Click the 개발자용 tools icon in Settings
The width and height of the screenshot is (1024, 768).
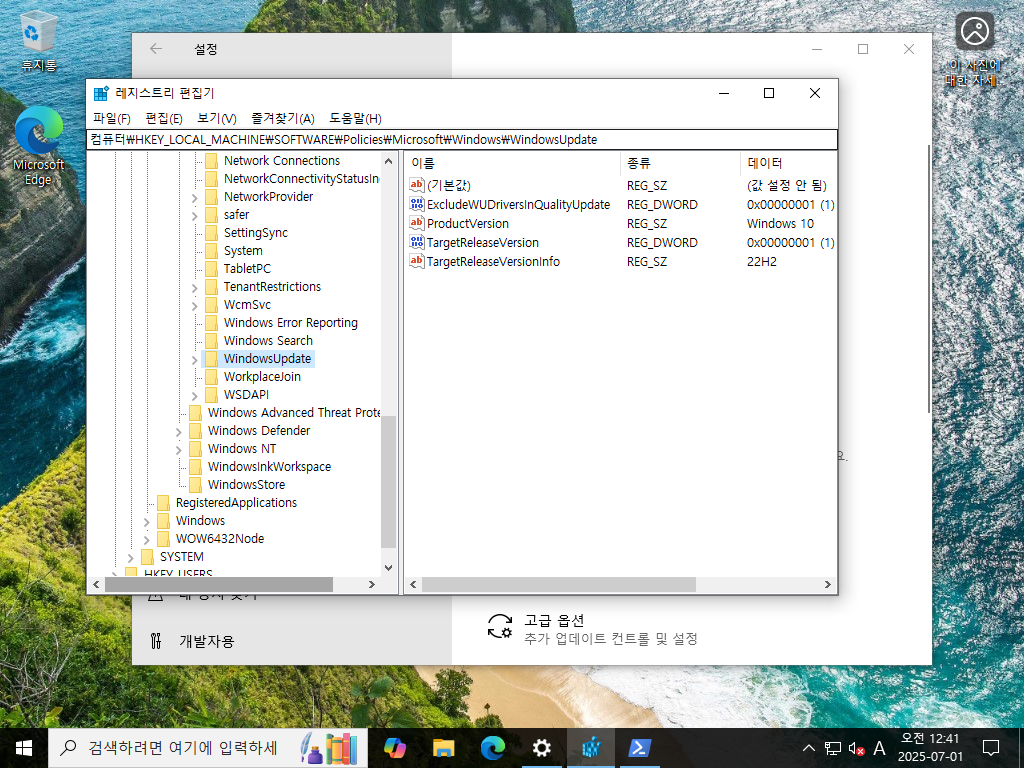point(155,641)
